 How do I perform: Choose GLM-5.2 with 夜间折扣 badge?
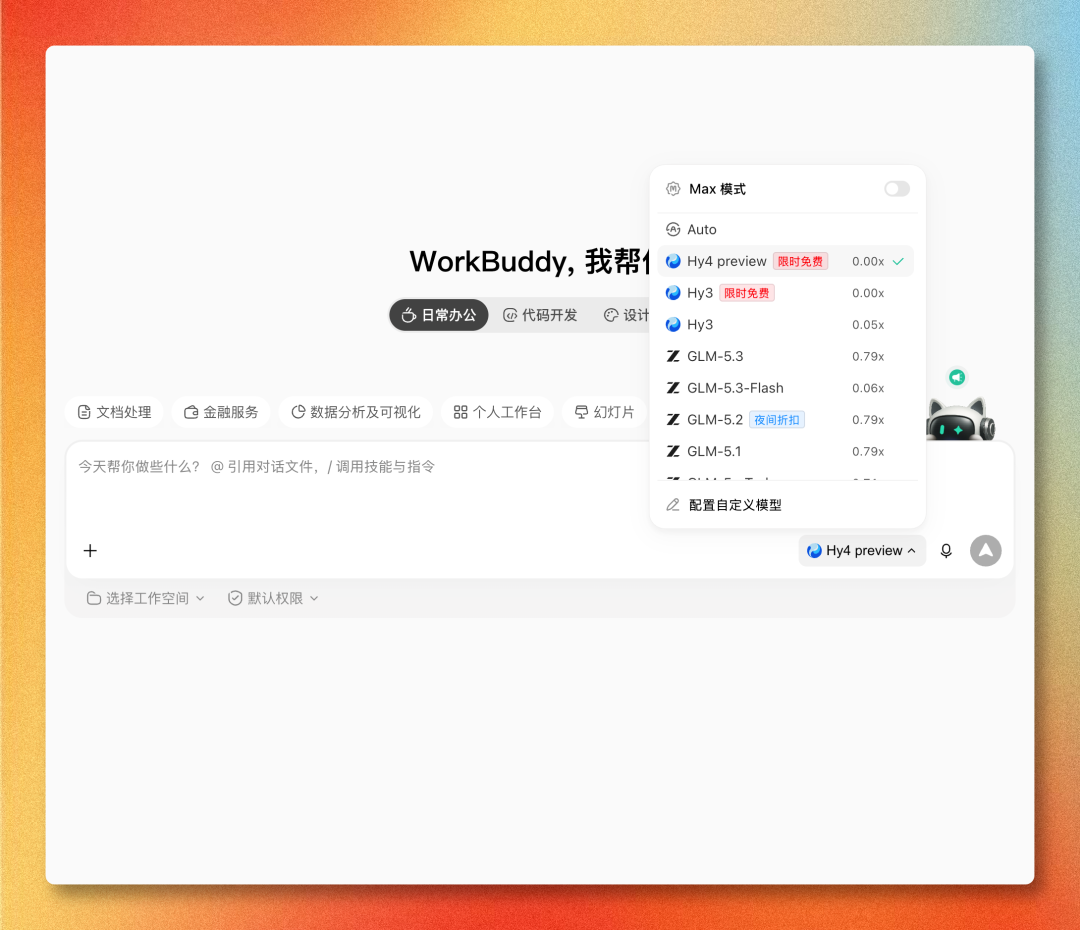point(786,420)
